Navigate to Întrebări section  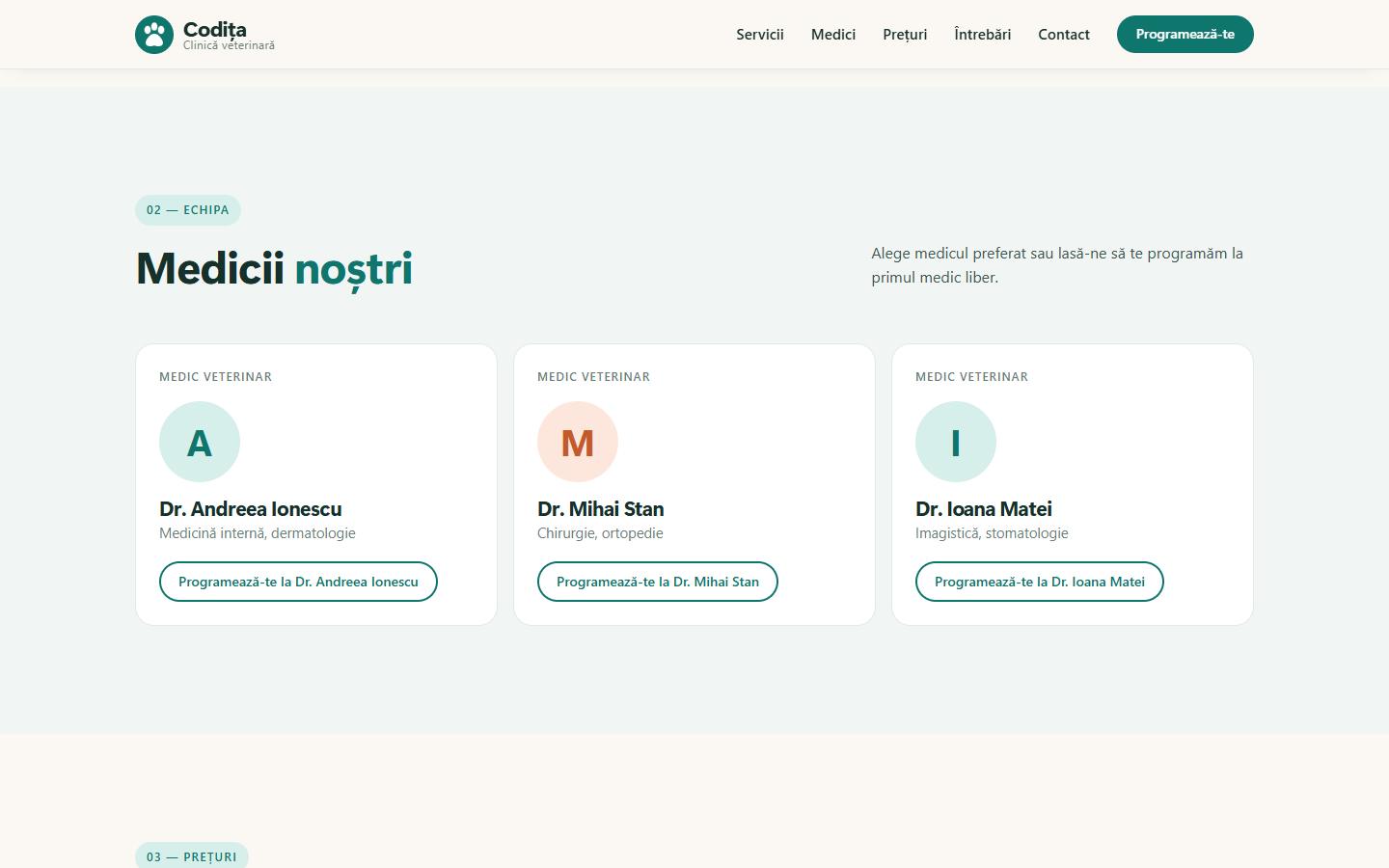click(983, 35)
